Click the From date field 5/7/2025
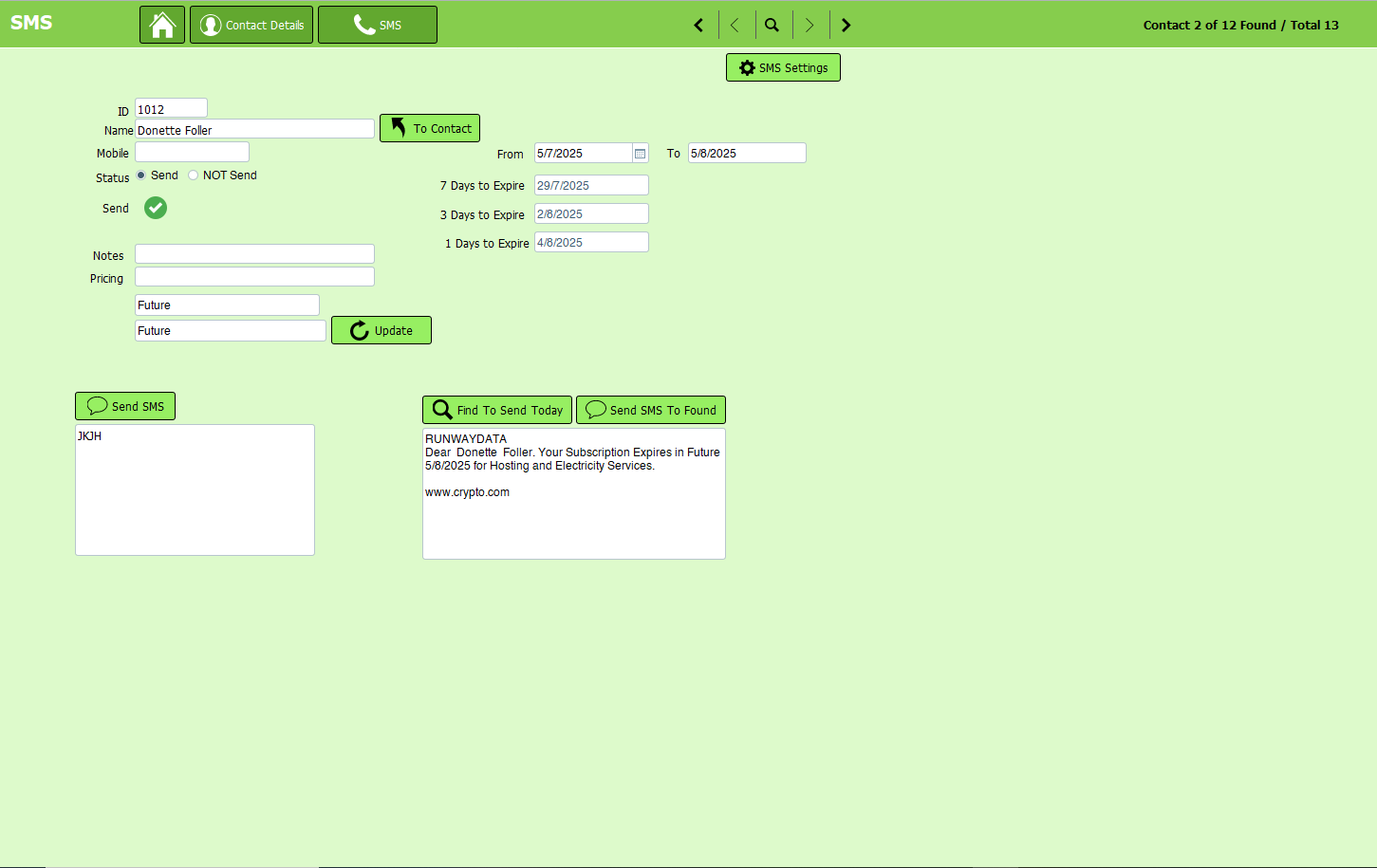This screenshot has width=1377, height=868. (x=583, y=153)
